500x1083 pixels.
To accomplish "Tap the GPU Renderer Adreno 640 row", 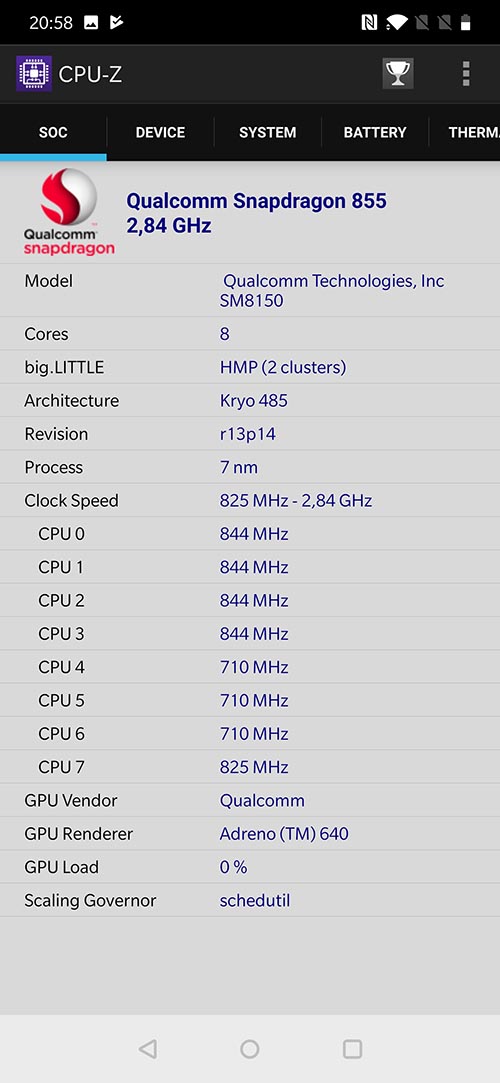I will click(250, 834).
